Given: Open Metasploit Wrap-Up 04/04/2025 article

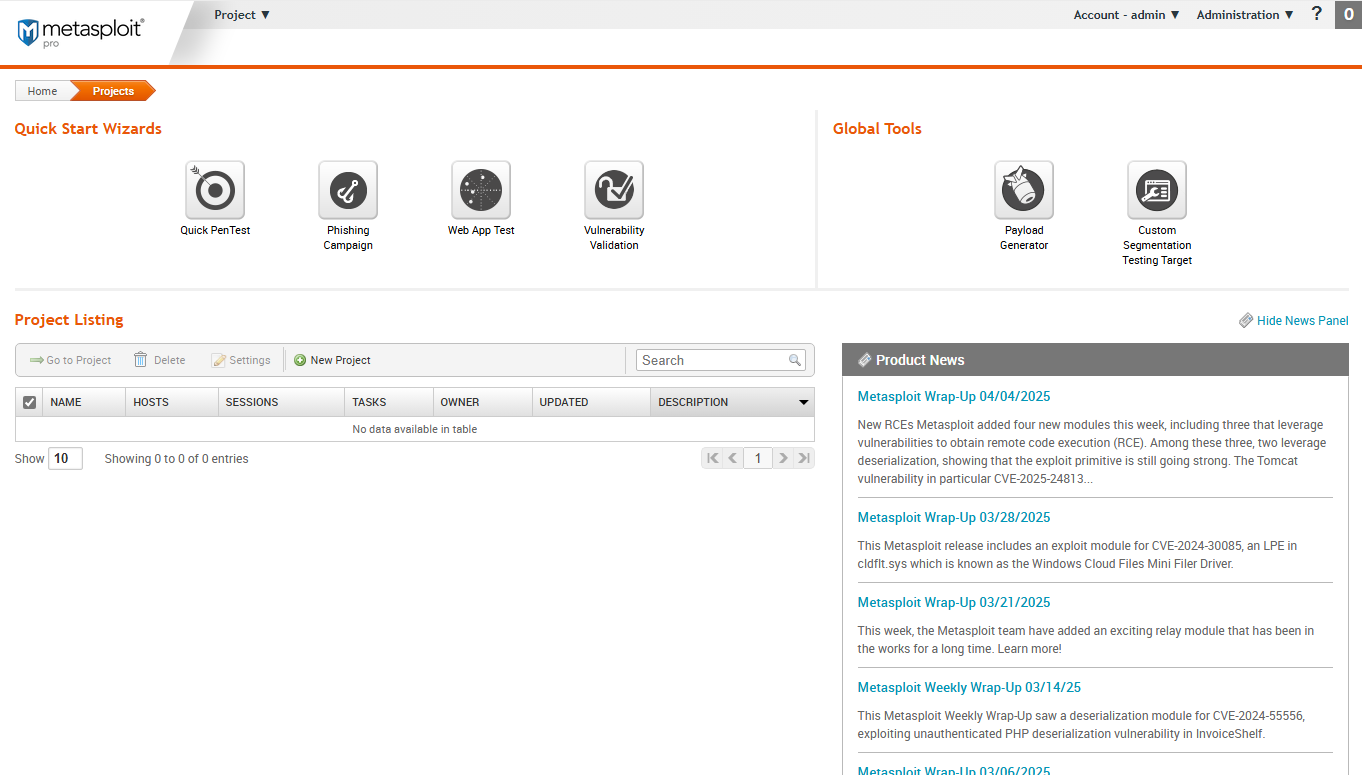Looking at the screenshot, I should (x=954, y=397).
